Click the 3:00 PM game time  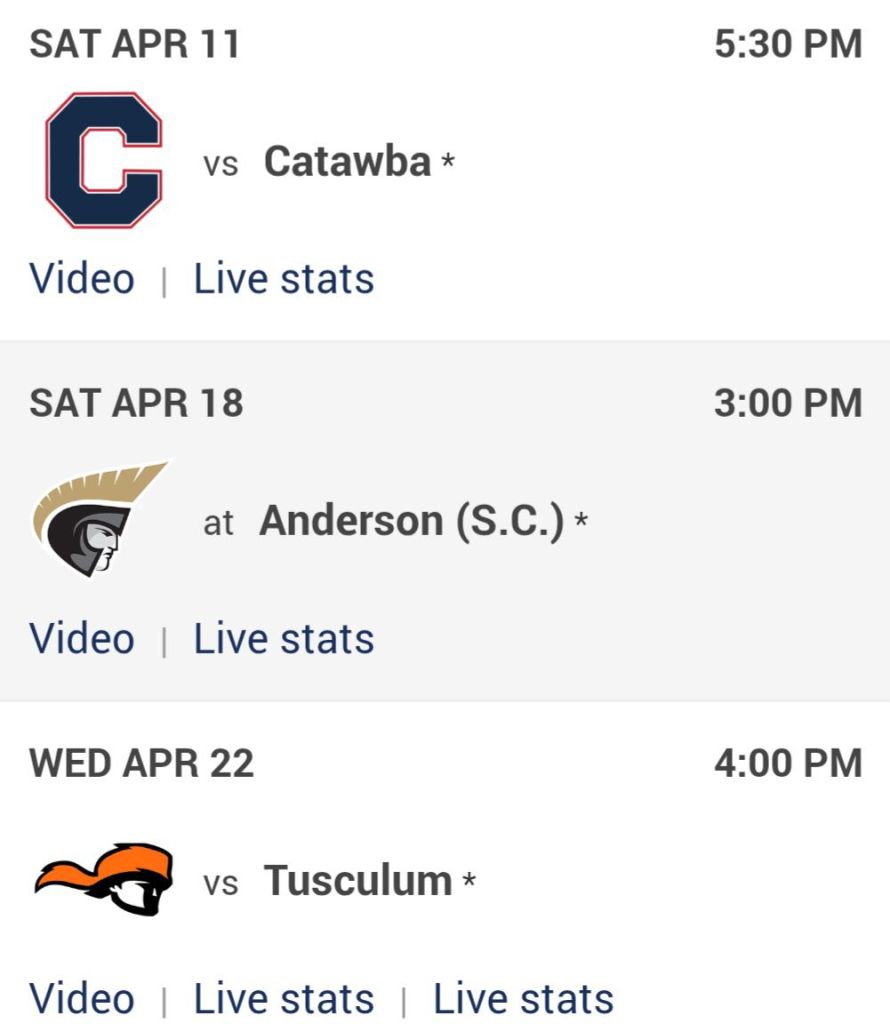tap(788, 403)
